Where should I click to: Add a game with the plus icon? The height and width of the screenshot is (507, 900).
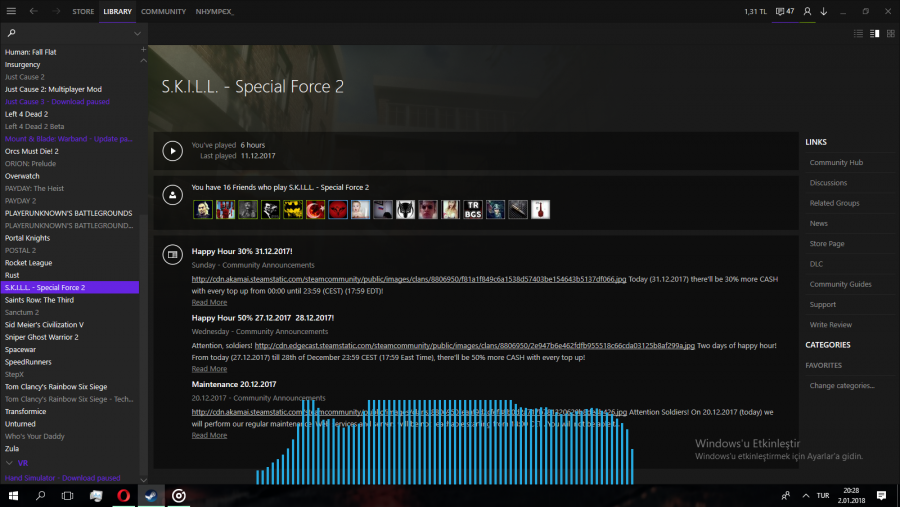tap(143, 50)
